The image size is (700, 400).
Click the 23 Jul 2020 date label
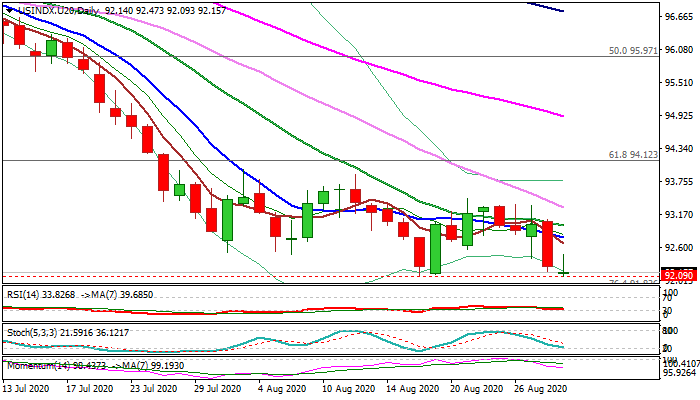[152, 387]
